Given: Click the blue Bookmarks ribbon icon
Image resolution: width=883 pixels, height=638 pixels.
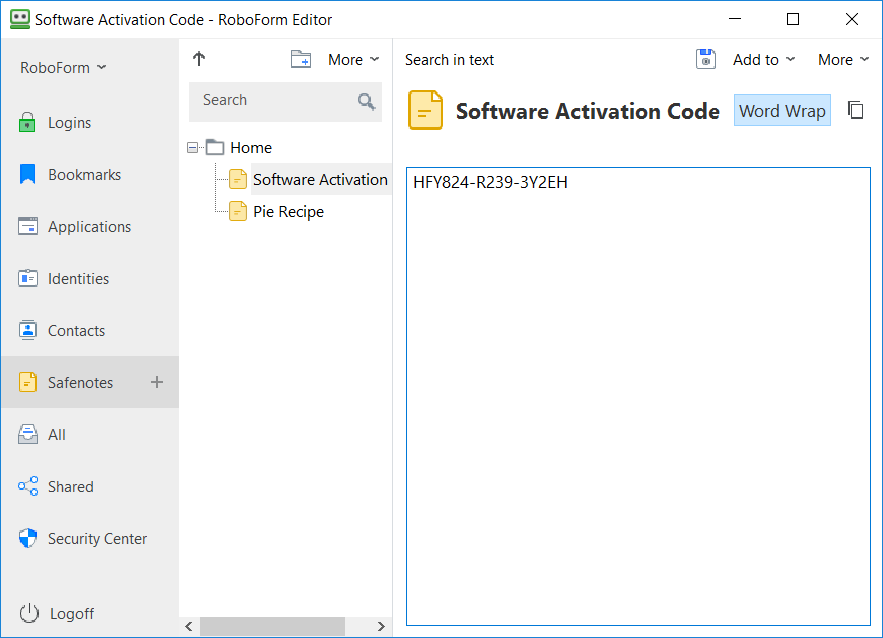Looking at the screenshot, I should point(27,174).
